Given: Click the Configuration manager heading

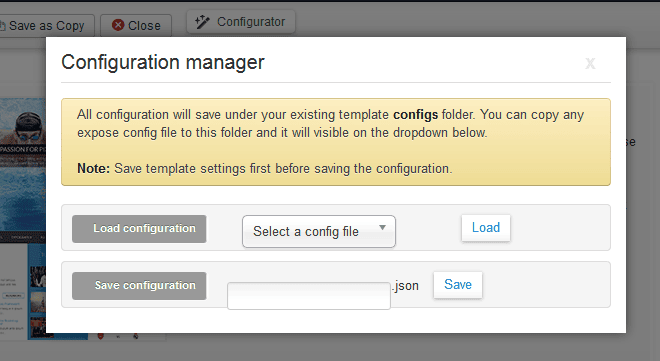Looking at the screenshot, I should 163,63.
